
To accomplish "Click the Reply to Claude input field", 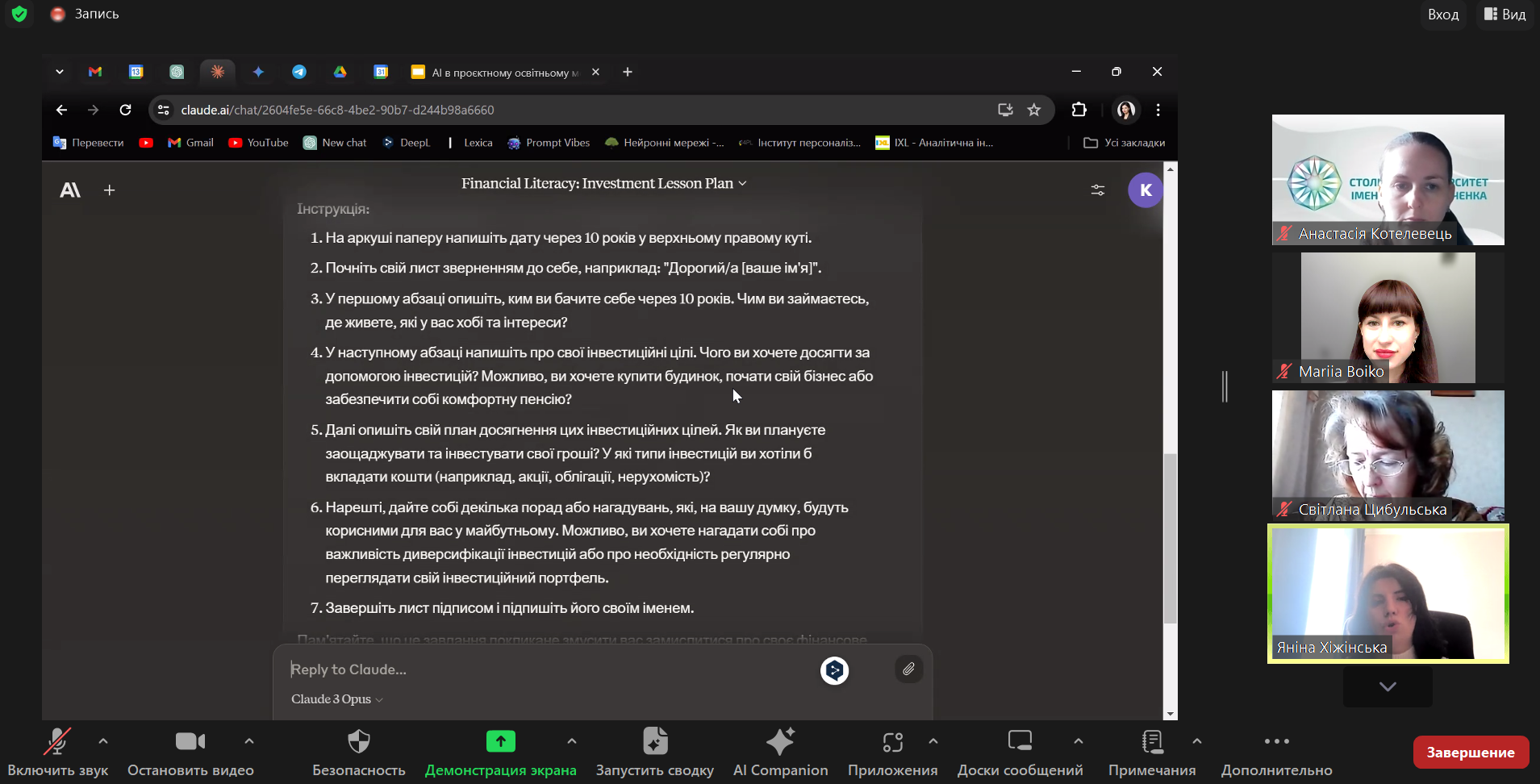I will [x=549, y=669].
